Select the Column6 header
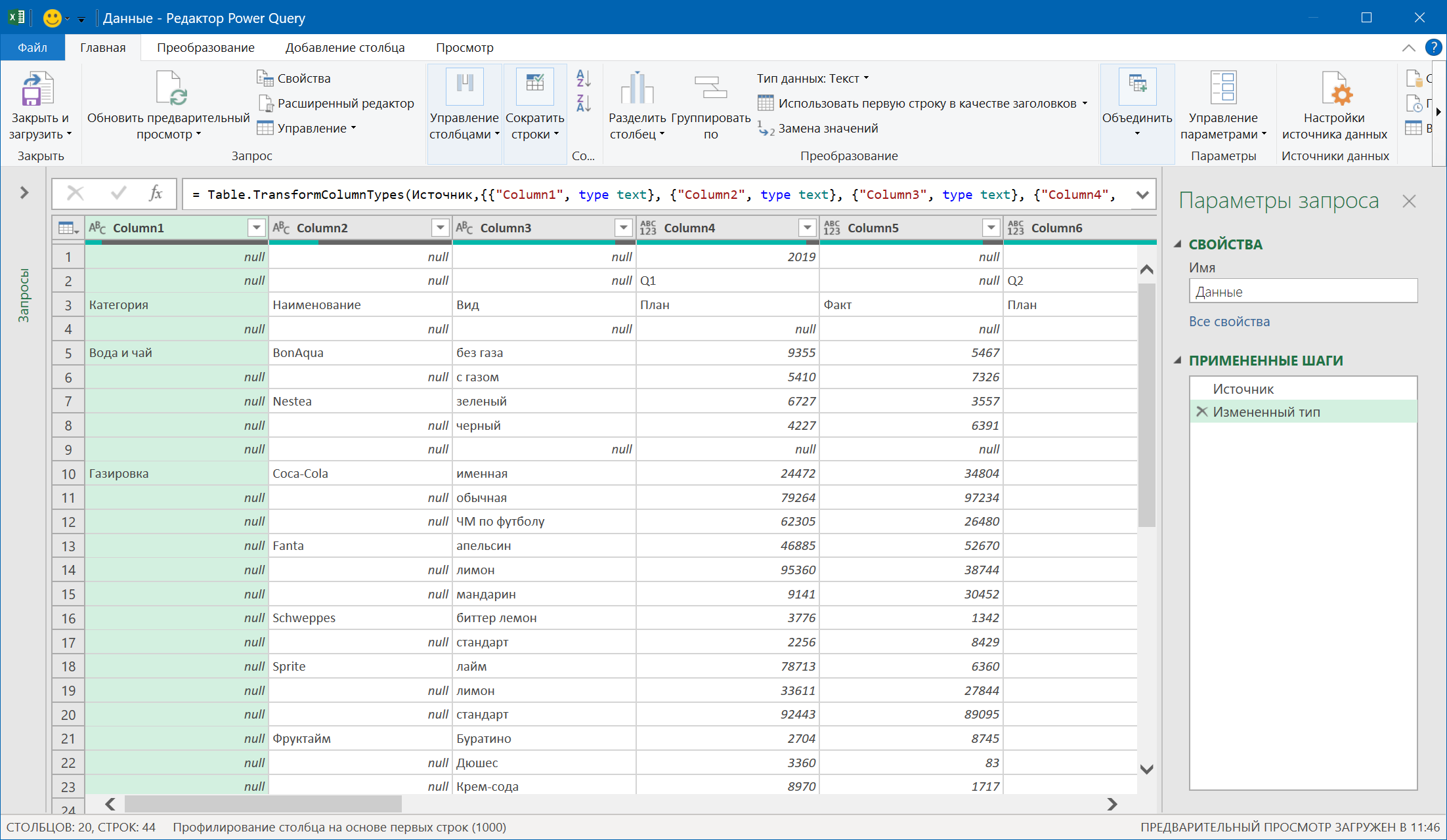The width and height of the screenshot is (1447, 840). click(1080, 228)
